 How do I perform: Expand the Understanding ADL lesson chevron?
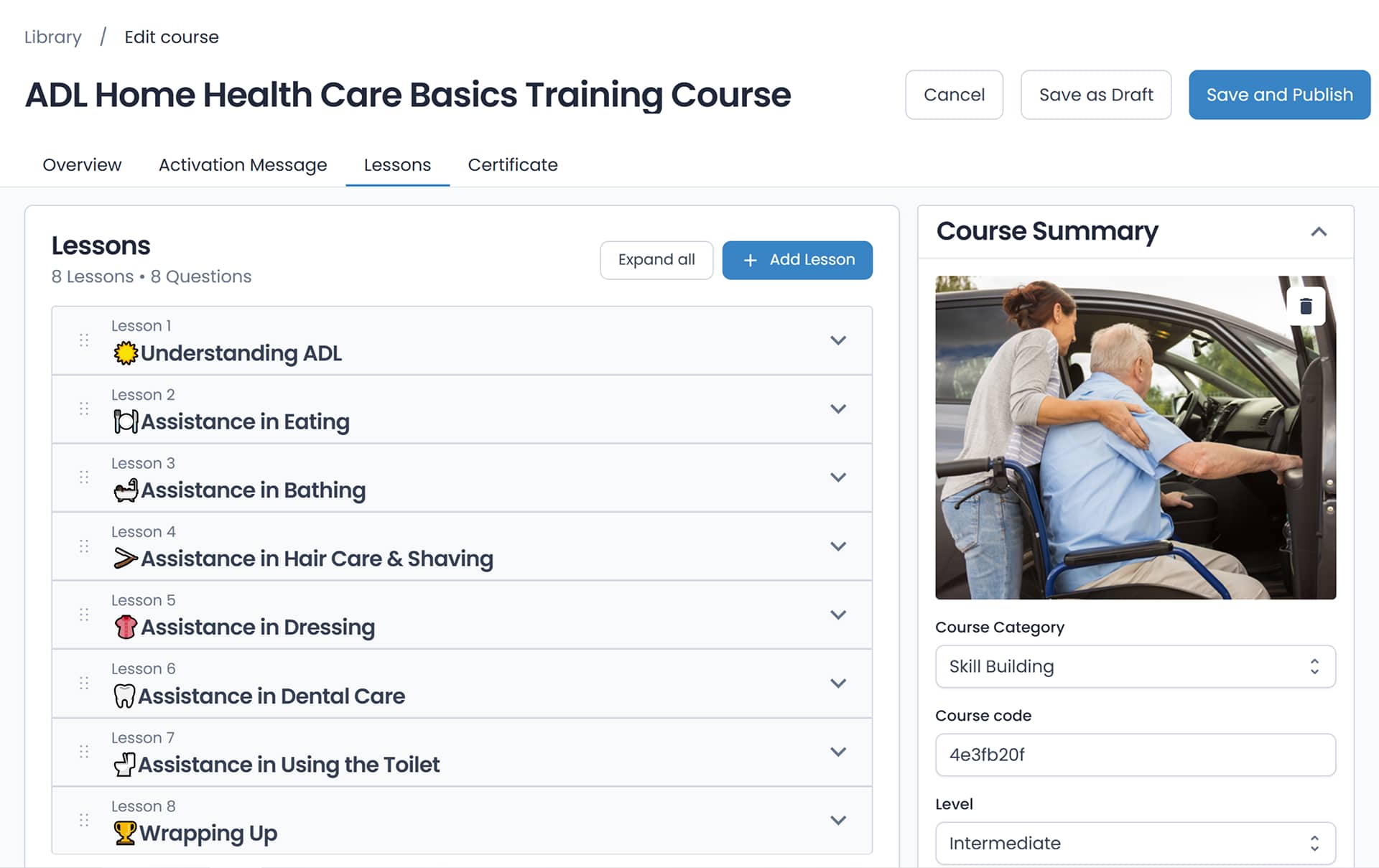coord(837,340)
